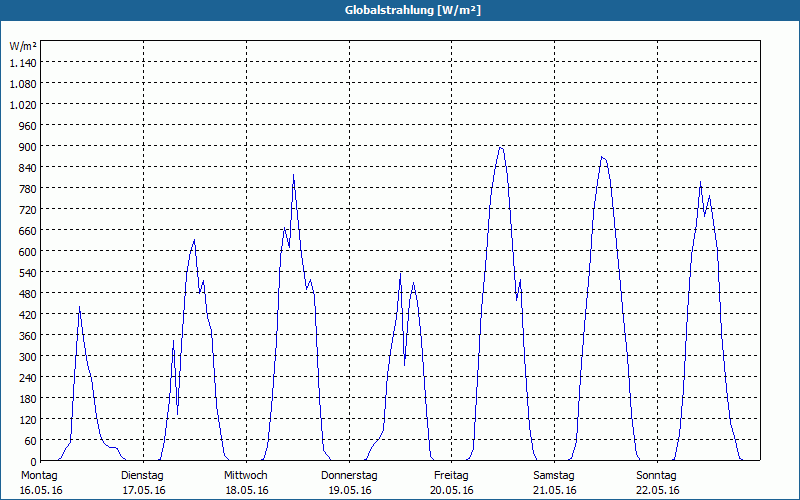Select the 960 y-axis label

(x=28, y=126)
